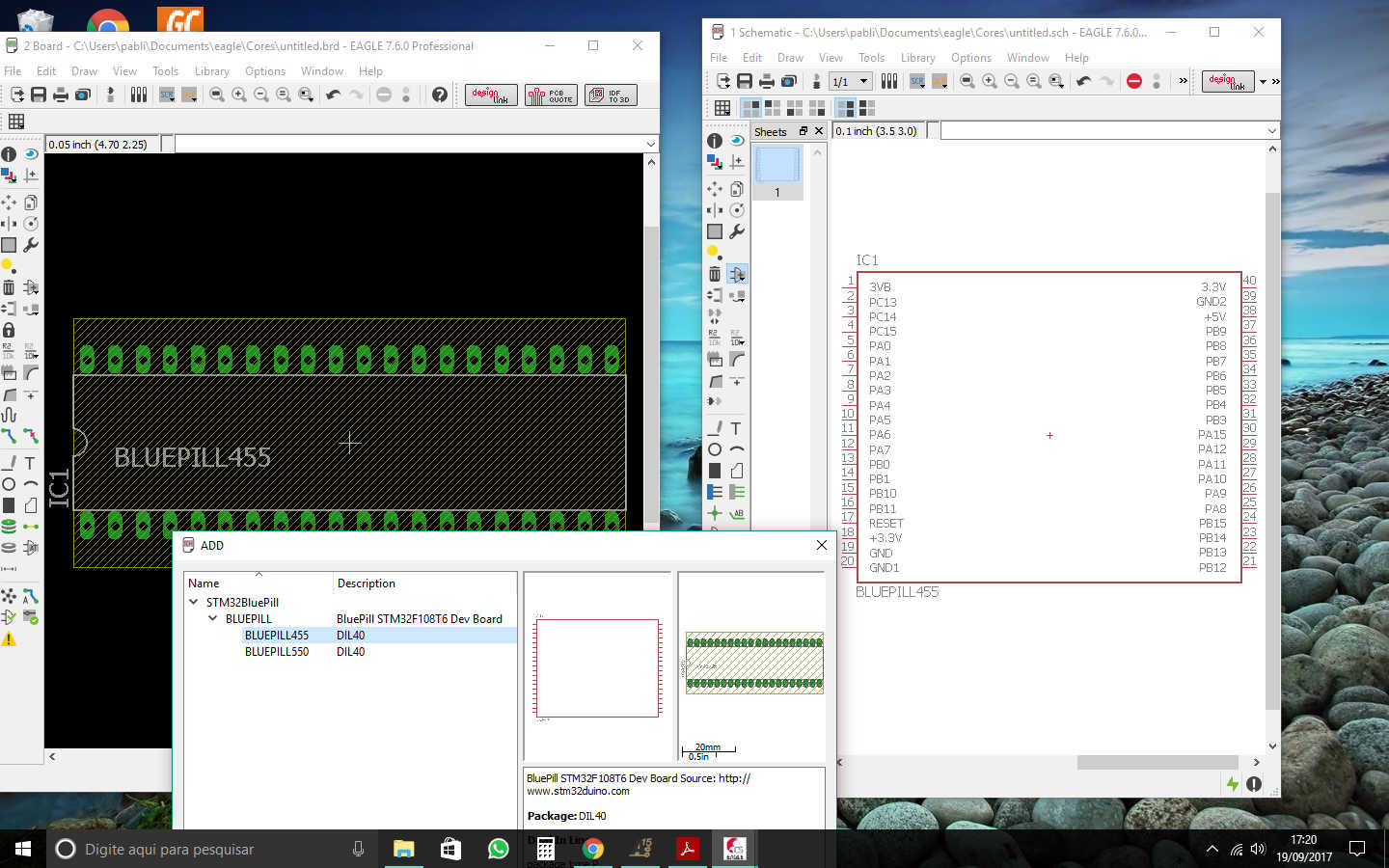Viewport: 1389px width, 868px height.
Task: Click Zoom-to-fit icon in Board toolbar
Action: pos(217,95)
